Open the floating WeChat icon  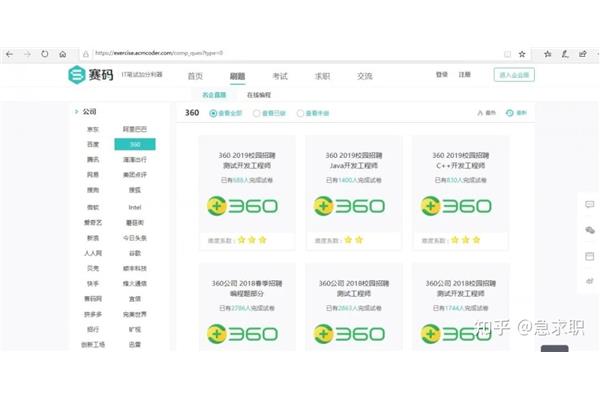pos(590,230)
